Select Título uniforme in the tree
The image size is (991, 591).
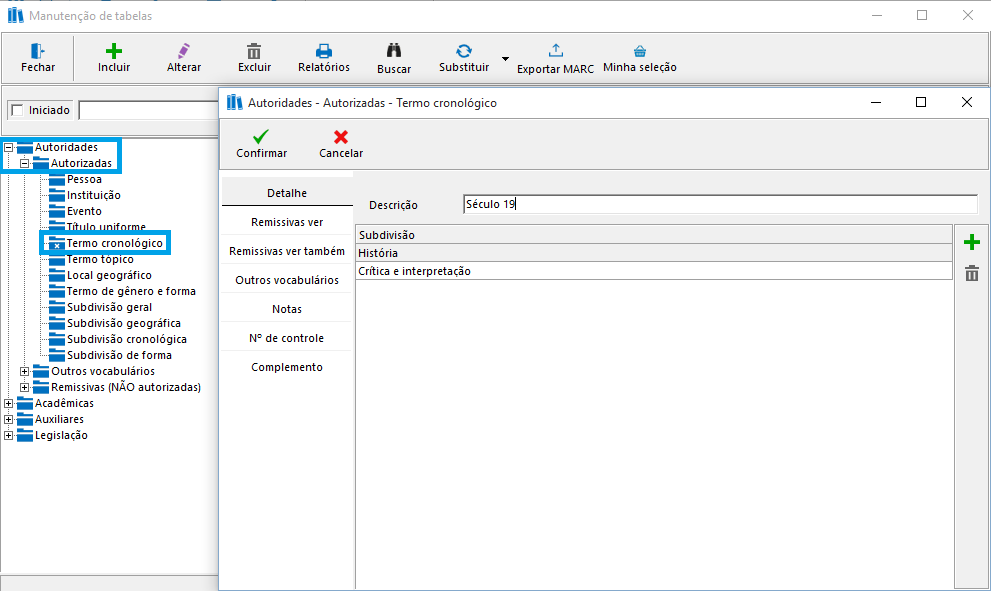(106, 227)
